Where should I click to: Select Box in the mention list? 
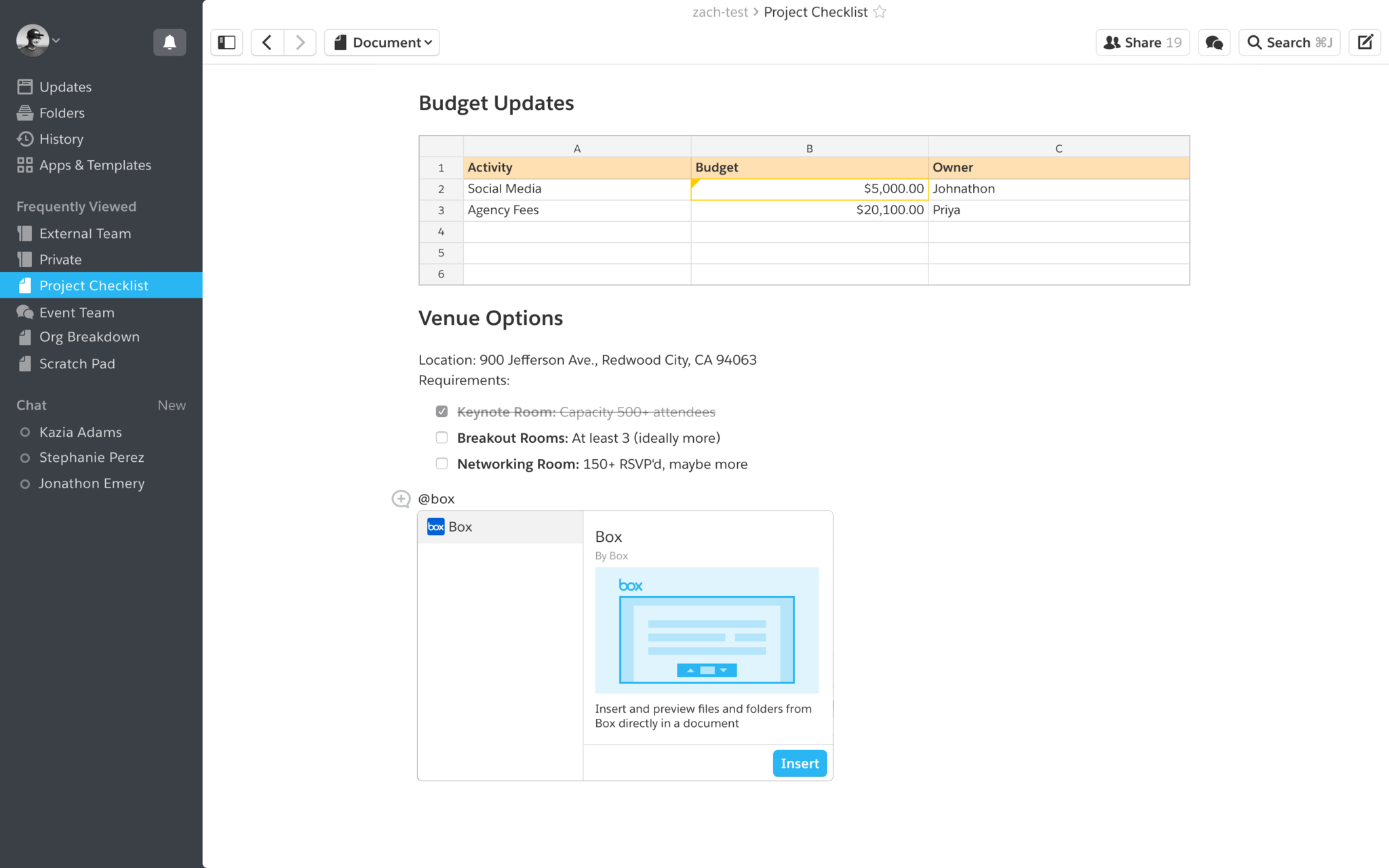(501, 527)
